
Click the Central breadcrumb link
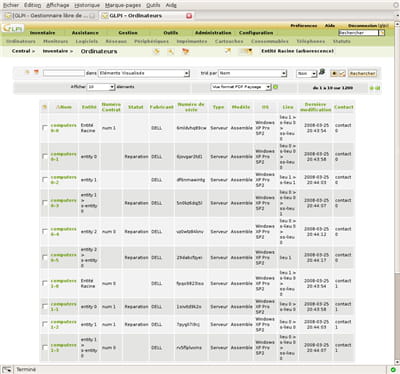click(x=21, y=51)
